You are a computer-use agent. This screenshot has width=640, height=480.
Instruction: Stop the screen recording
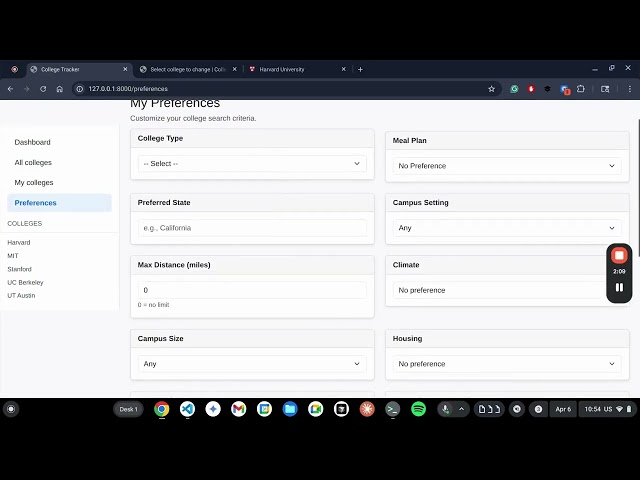pos(619,256)
